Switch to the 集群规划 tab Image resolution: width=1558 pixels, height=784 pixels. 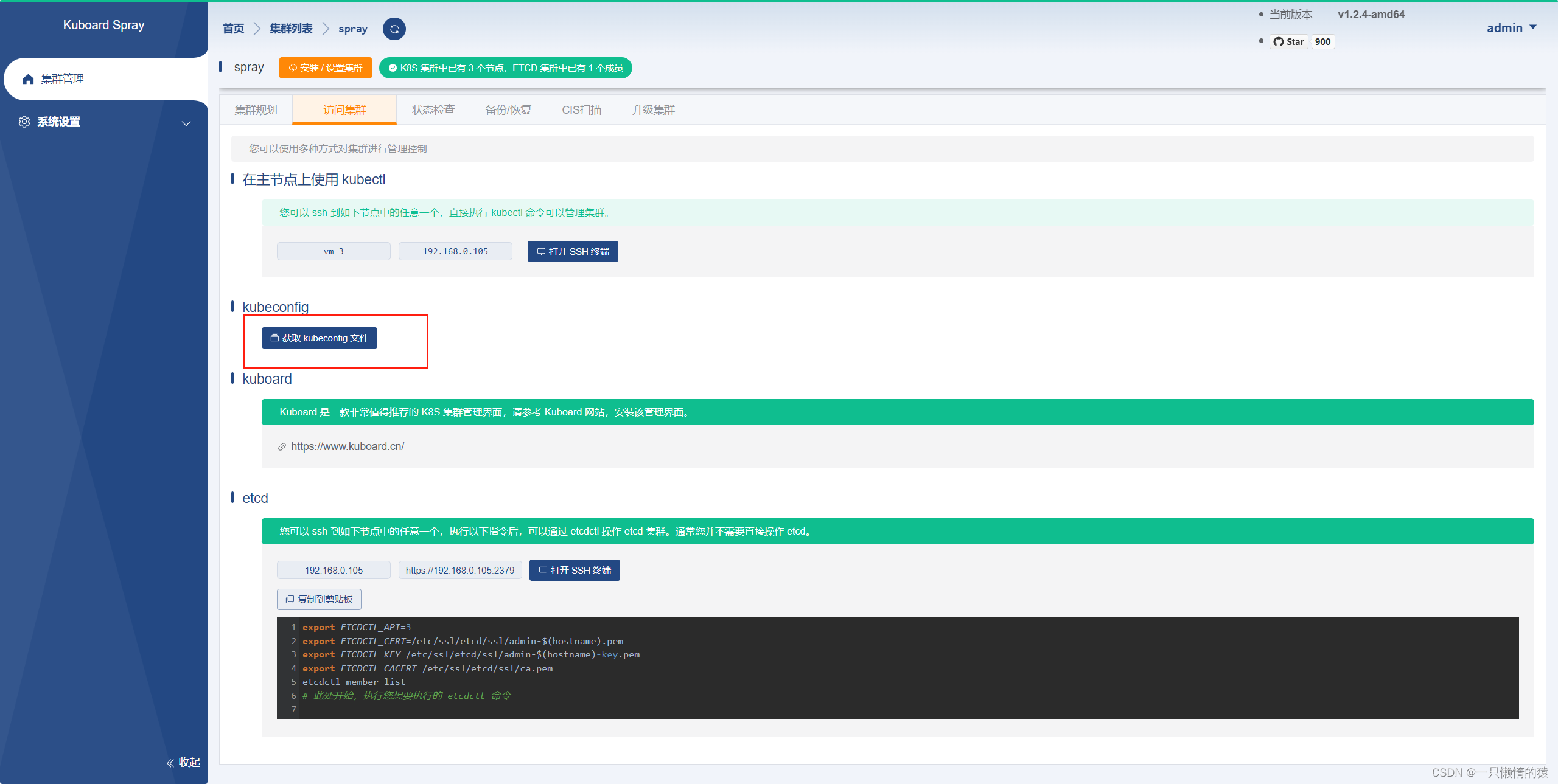coord(256,110)
